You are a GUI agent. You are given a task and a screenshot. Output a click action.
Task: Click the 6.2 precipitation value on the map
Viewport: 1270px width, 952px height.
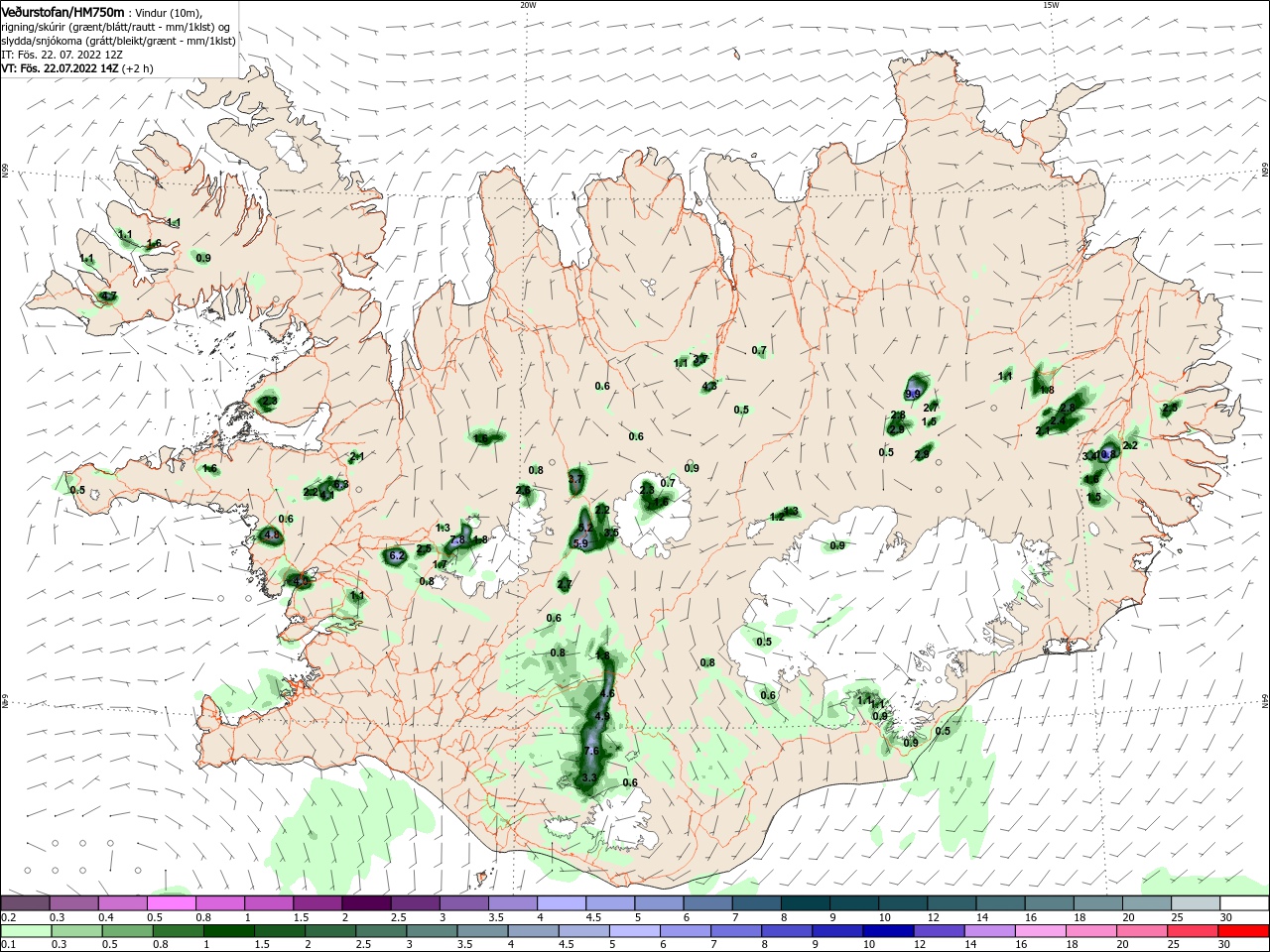point(396,556)
